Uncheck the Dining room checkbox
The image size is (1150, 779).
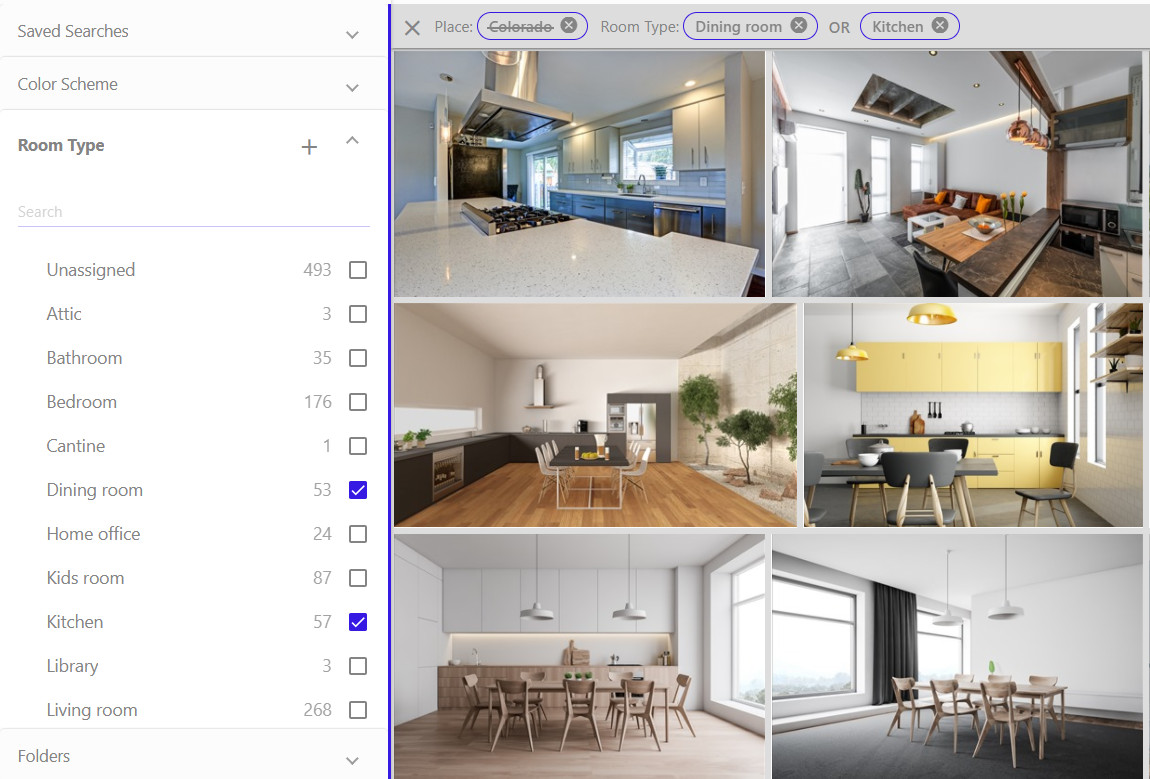point(358,490)
